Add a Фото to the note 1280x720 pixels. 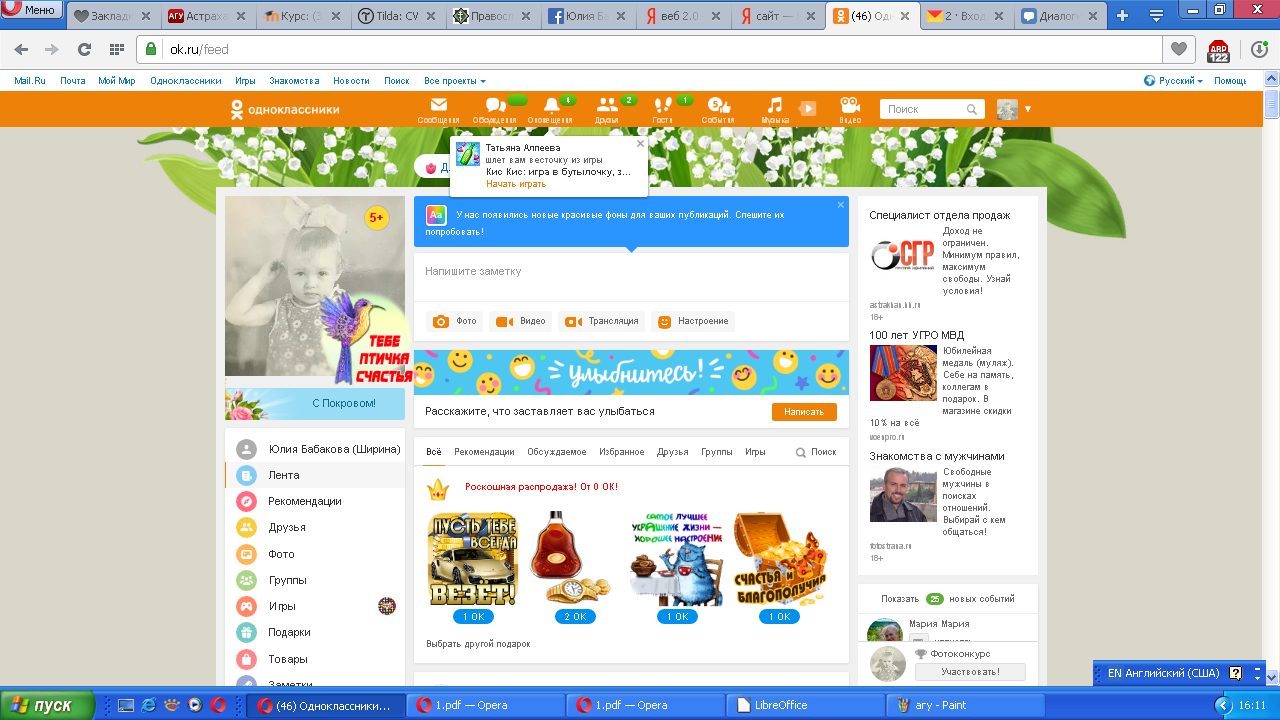455,321
